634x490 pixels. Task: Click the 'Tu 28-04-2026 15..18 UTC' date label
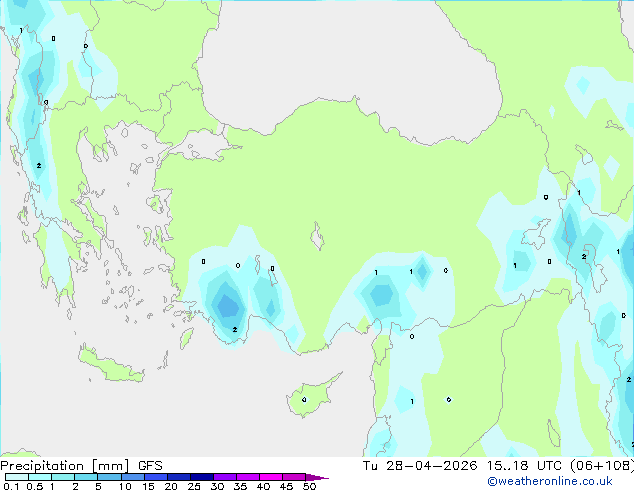(x=462, y=466)
